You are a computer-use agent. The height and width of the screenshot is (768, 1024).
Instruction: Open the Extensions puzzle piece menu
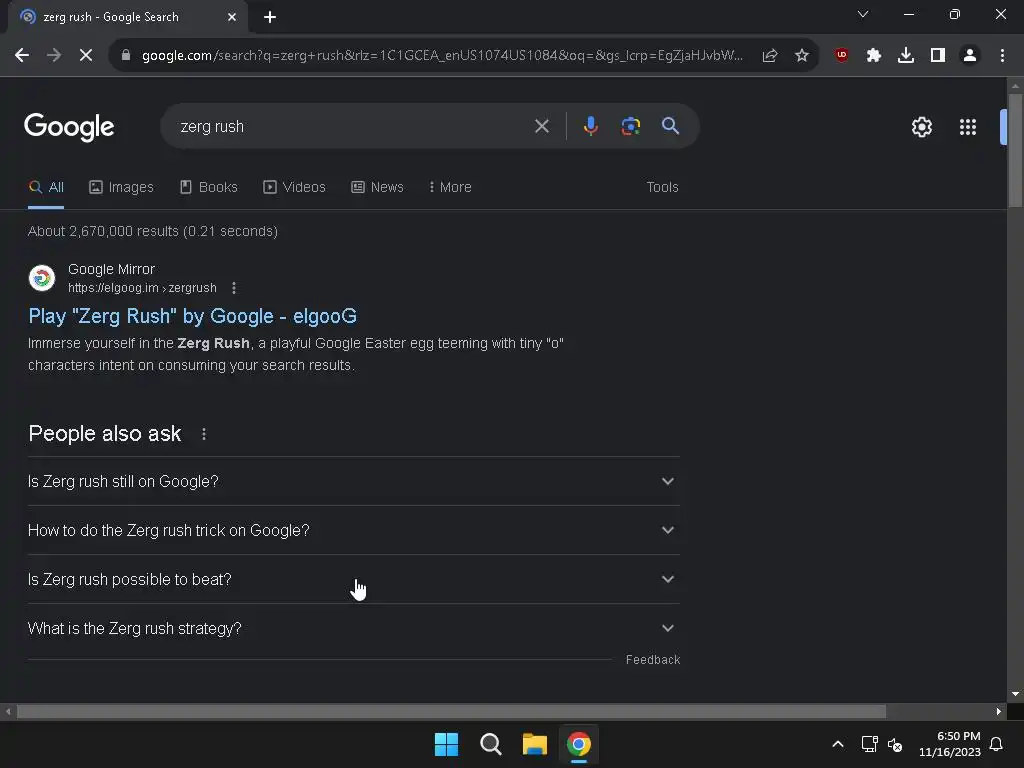point(874,56)
